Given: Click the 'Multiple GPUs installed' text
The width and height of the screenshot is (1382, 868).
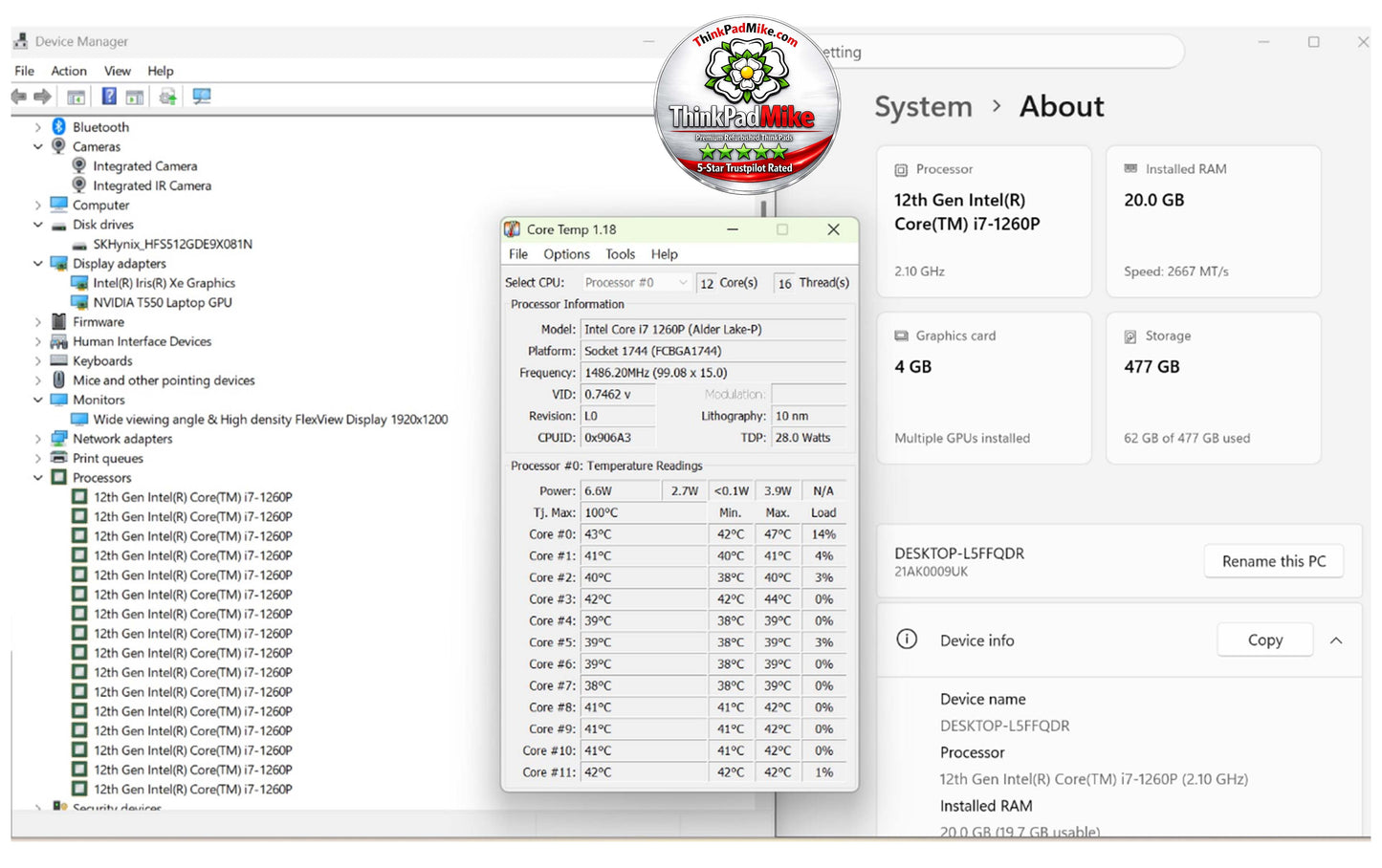Looking at the screenshot, I should click(x=962, y=438).
